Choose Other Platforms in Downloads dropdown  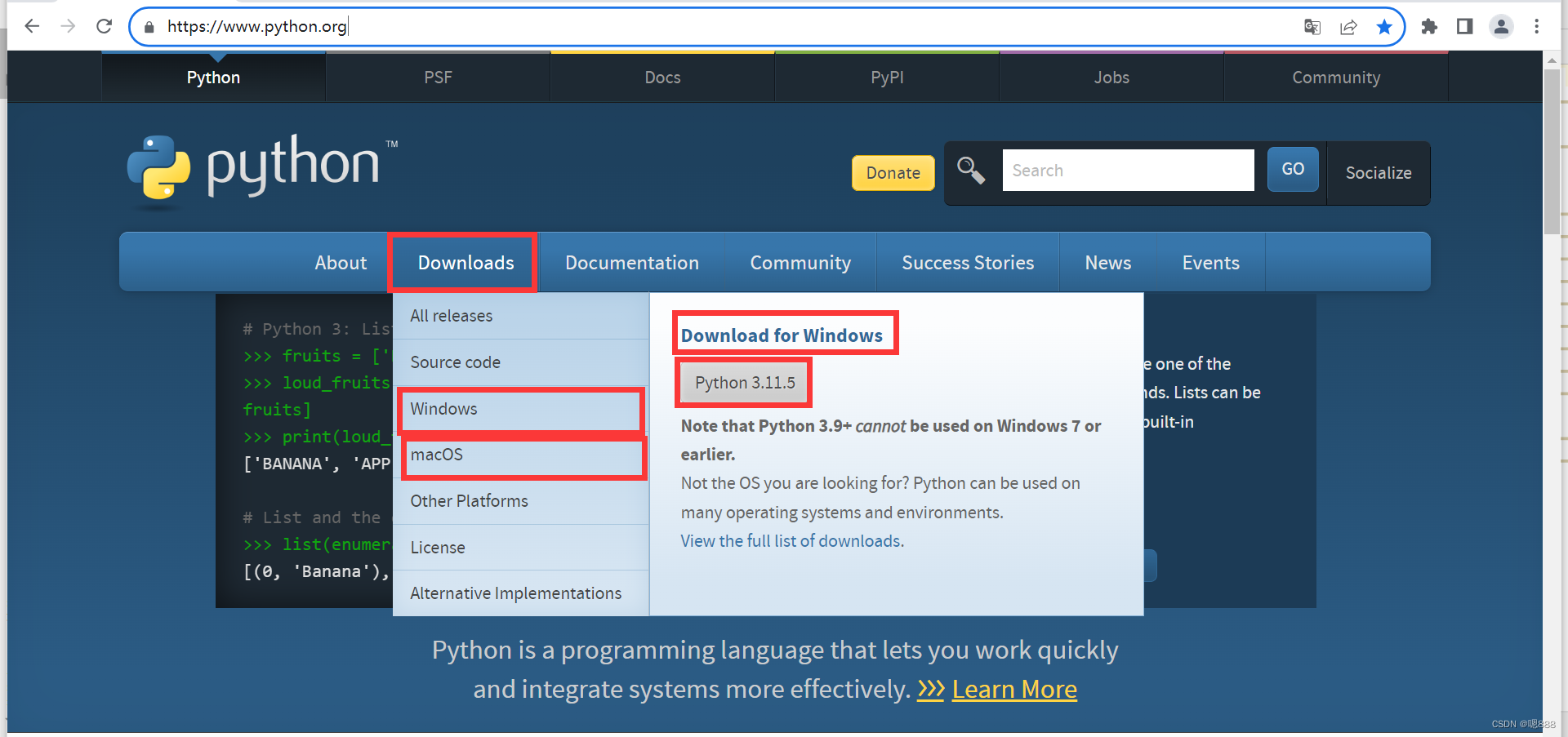521,501
